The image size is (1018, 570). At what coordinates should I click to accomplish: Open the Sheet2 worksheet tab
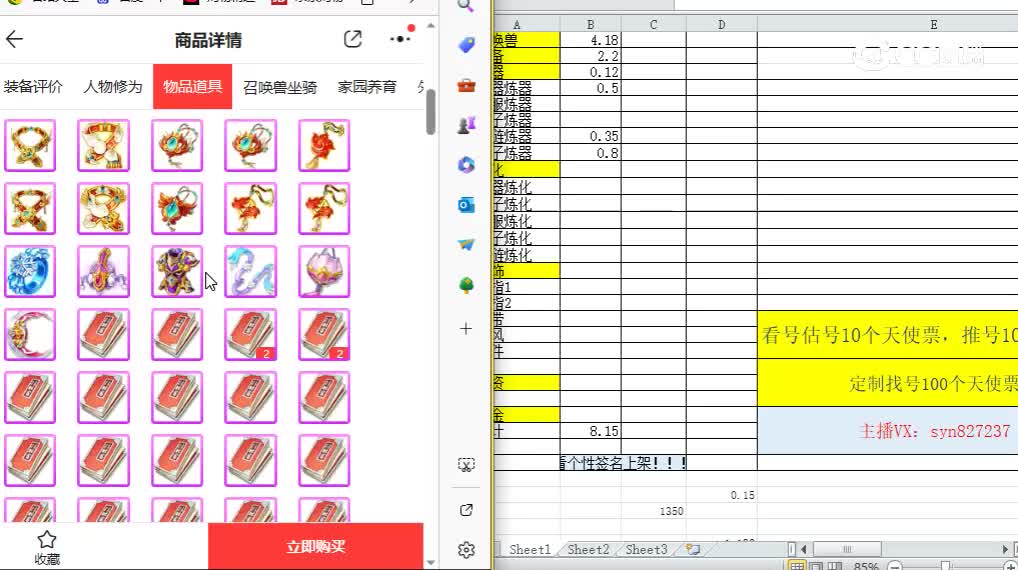pyautogui.click(x=588, y=549)
